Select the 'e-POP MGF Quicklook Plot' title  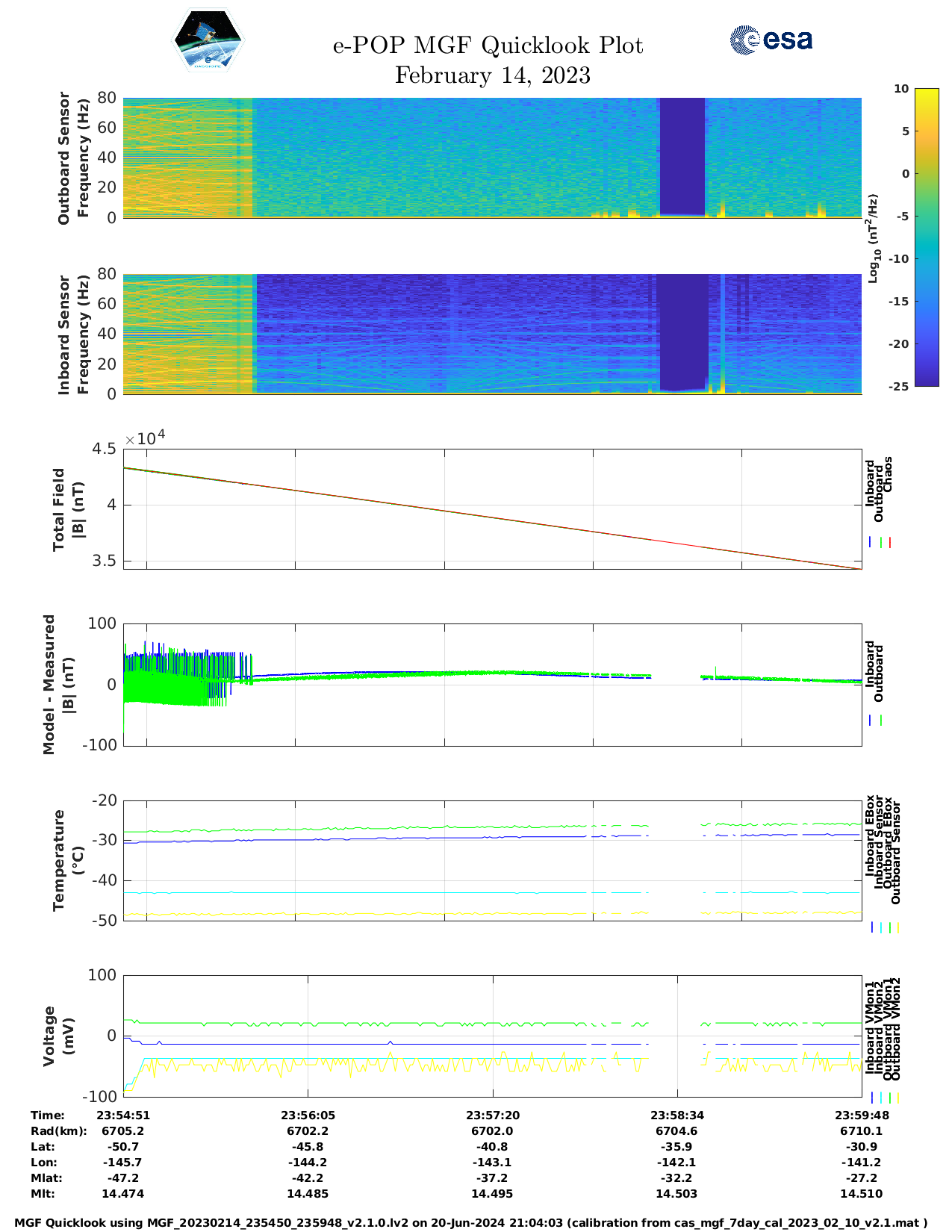(488, 46)
